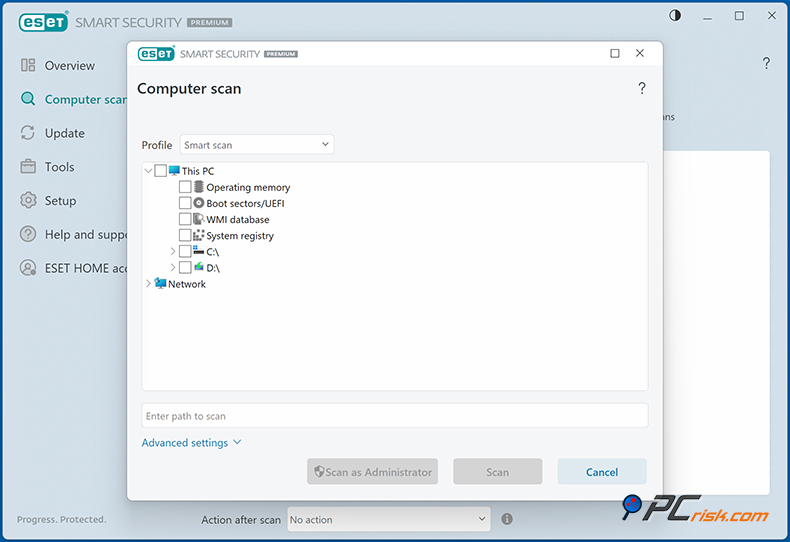Screen dimensions: 790x542
Task: Click the WMI database icon
Action: pos(199,219)
